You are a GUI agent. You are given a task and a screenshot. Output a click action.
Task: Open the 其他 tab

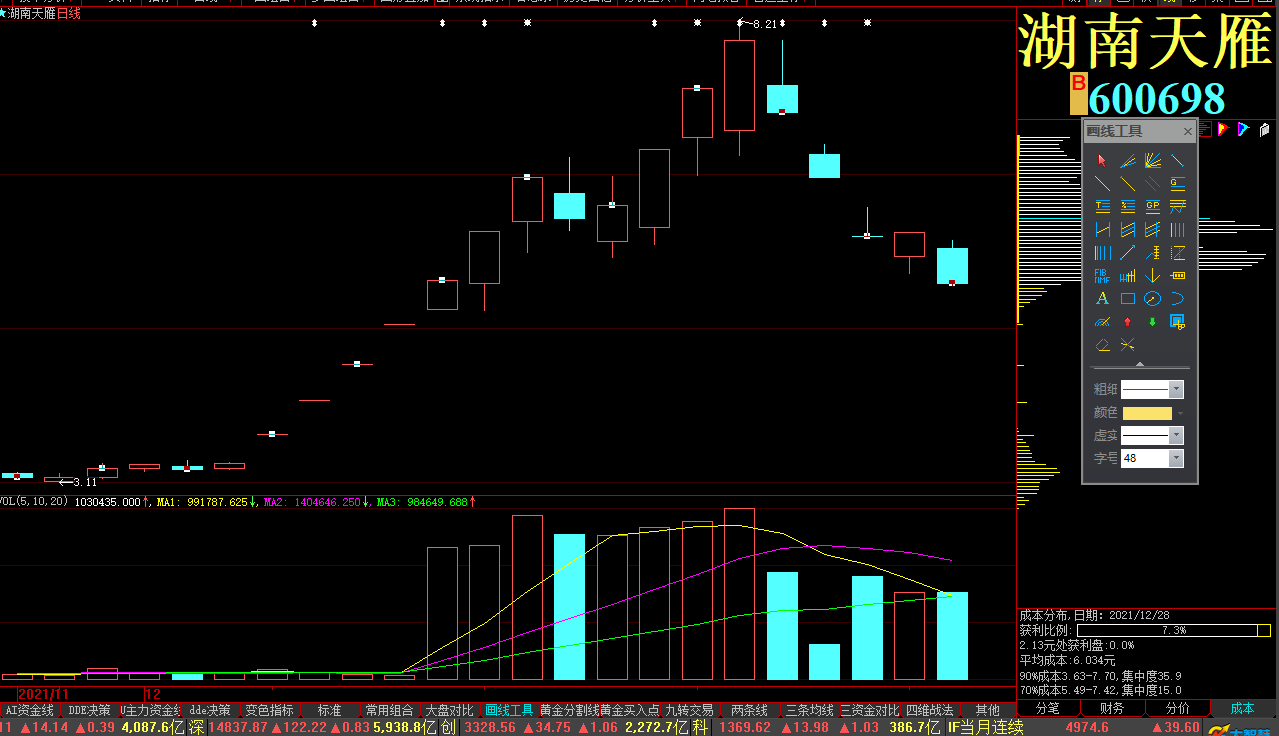coord(988,710)
